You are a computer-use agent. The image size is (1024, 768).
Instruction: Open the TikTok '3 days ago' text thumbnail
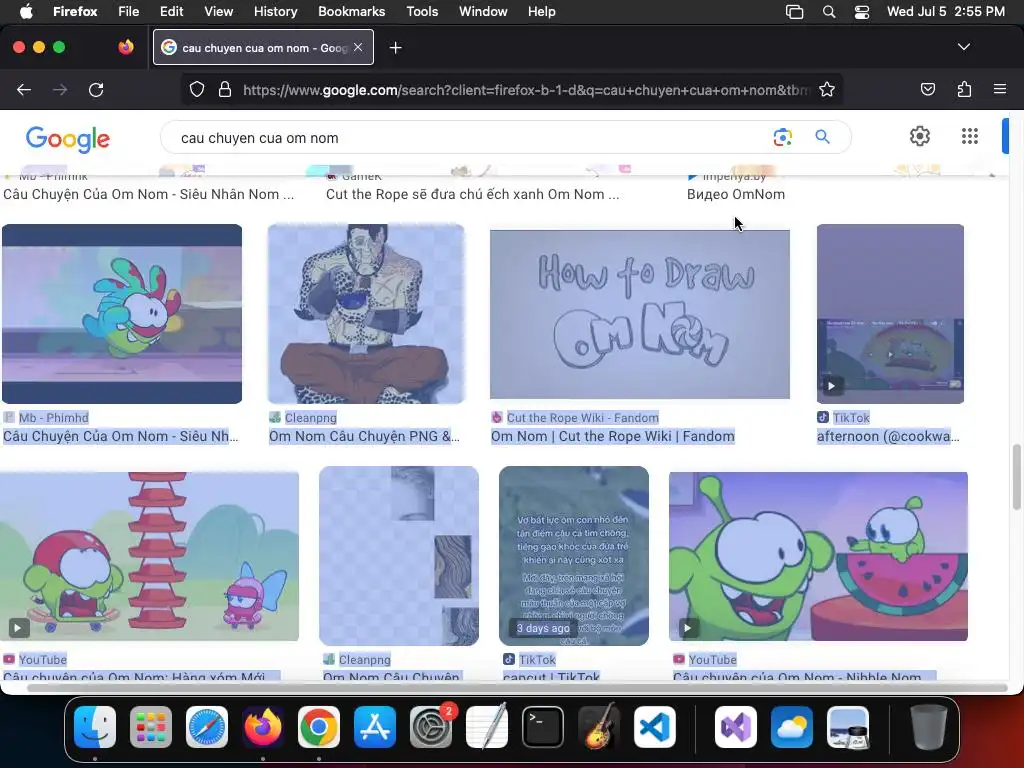coord(573,556)
